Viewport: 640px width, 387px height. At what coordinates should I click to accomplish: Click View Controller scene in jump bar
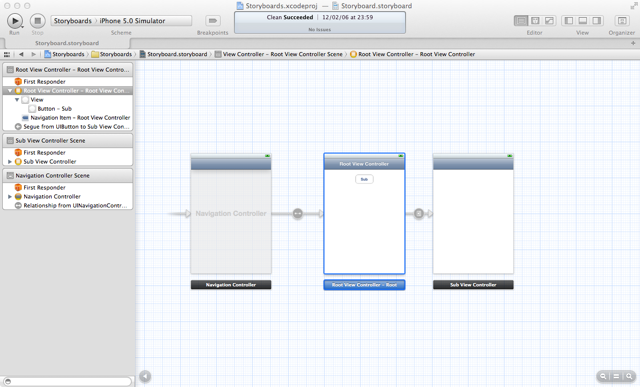pos(279,54)
